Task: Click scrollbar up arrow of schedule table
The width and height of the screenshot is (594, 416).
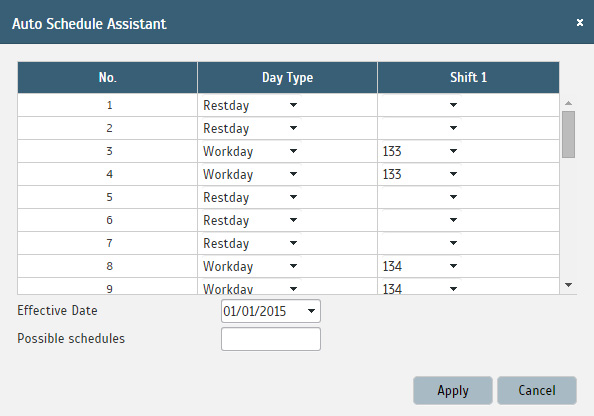Action: (568, 103)
